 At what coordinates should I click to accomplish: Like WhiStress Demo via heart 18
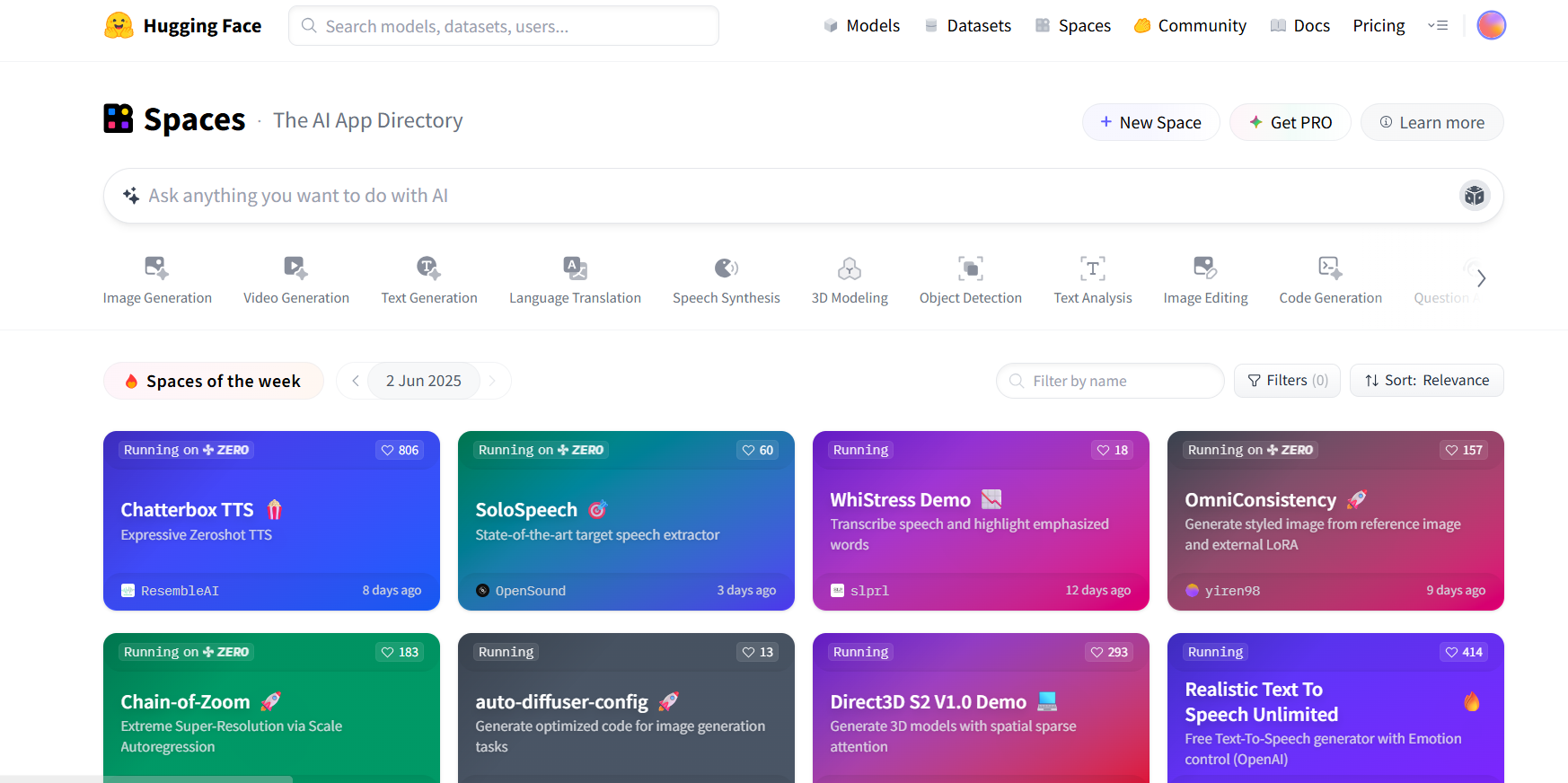pos(1112,450)
